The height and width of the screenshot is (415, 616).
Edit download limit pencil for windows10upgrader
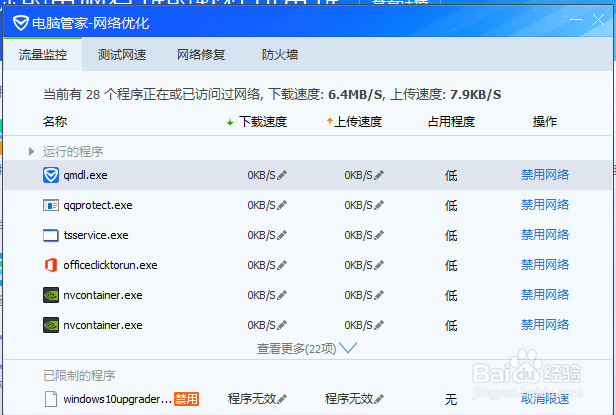coord(282,399)
